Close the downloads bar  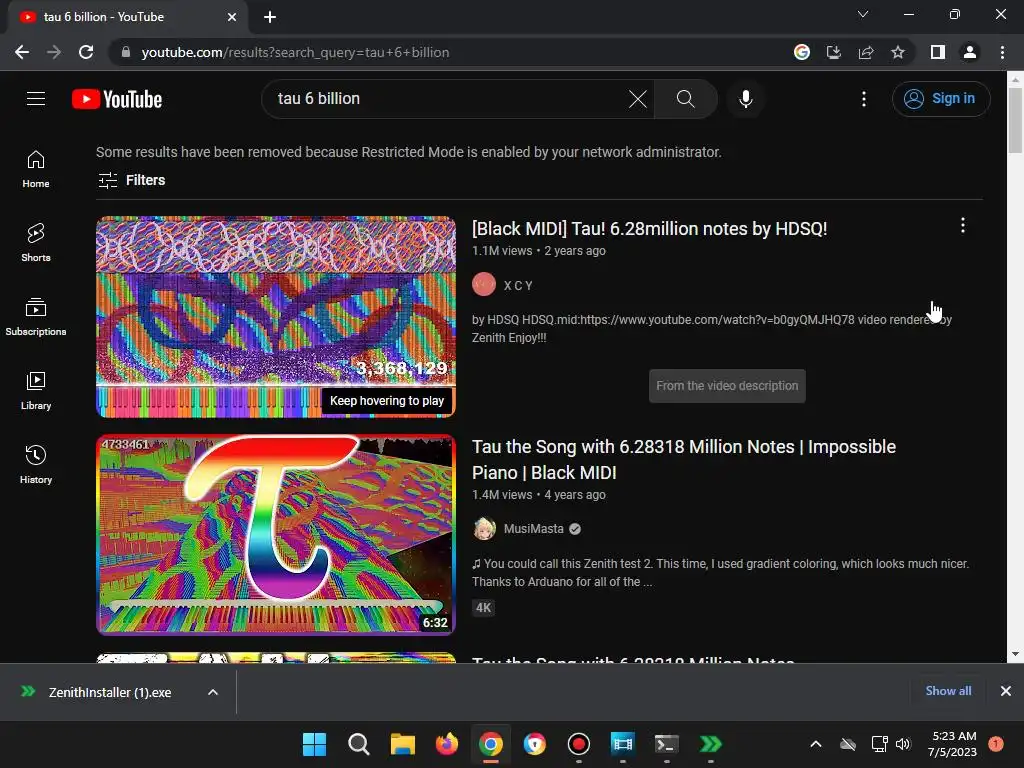1006,691
